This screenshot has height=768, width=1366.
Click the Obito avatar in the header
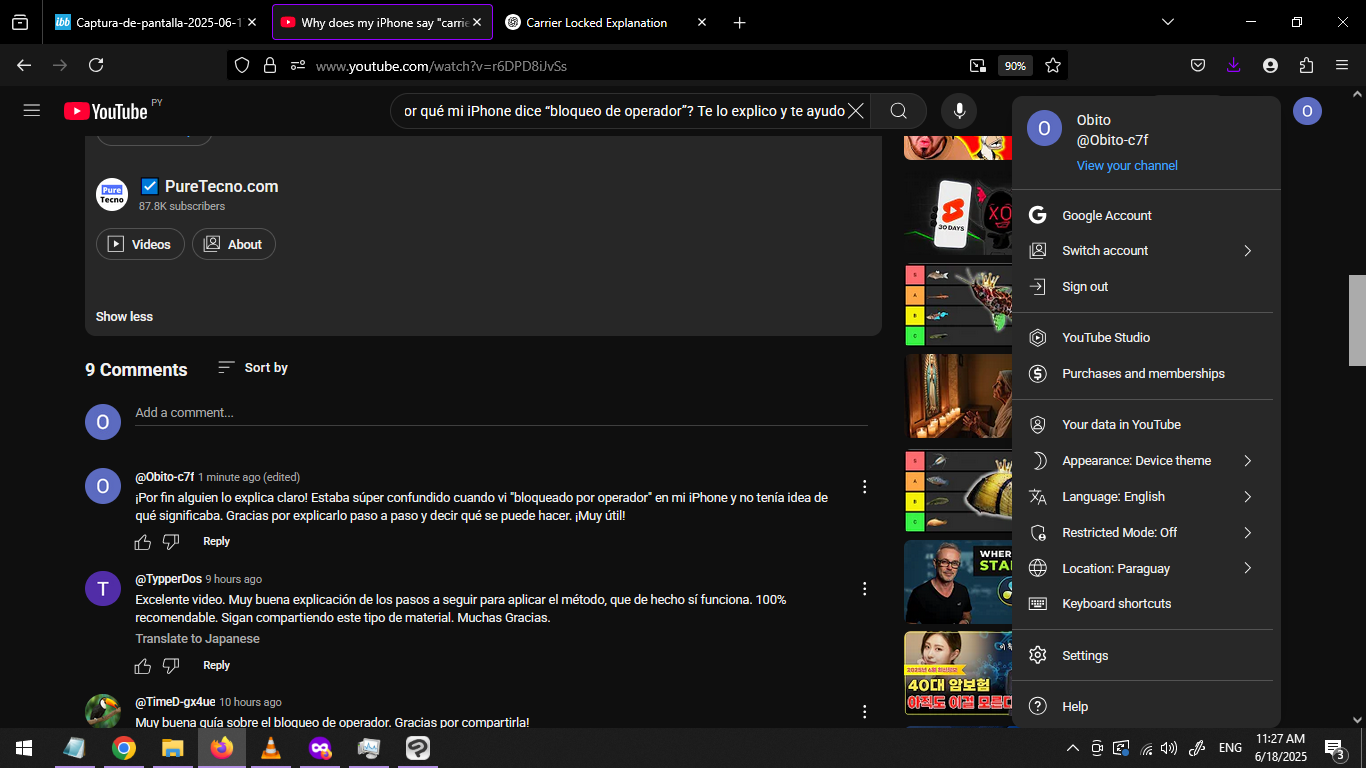(x=1307, y=111)
